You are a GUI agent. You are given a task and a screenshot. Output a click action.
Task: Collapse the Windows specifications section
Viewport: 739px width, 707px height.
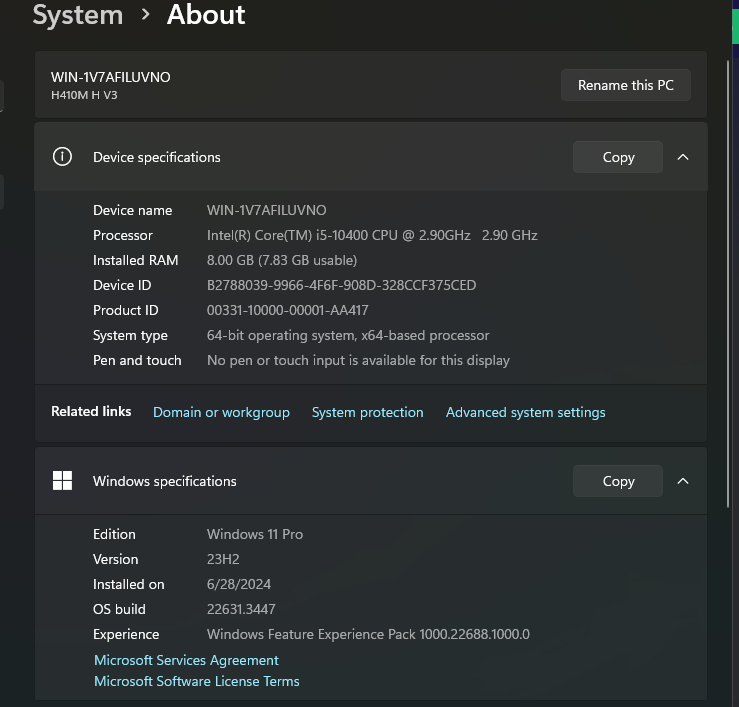(683, 481)
